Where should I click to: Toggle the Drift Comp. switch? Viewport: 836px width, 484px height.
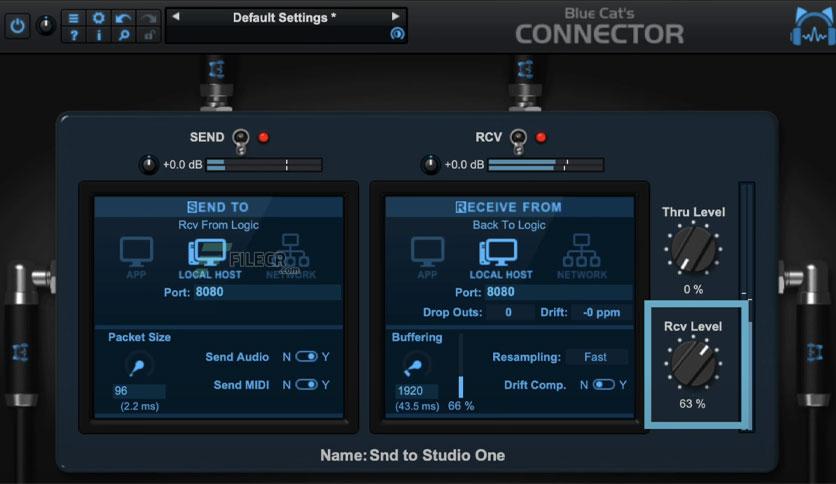[604, 384]
